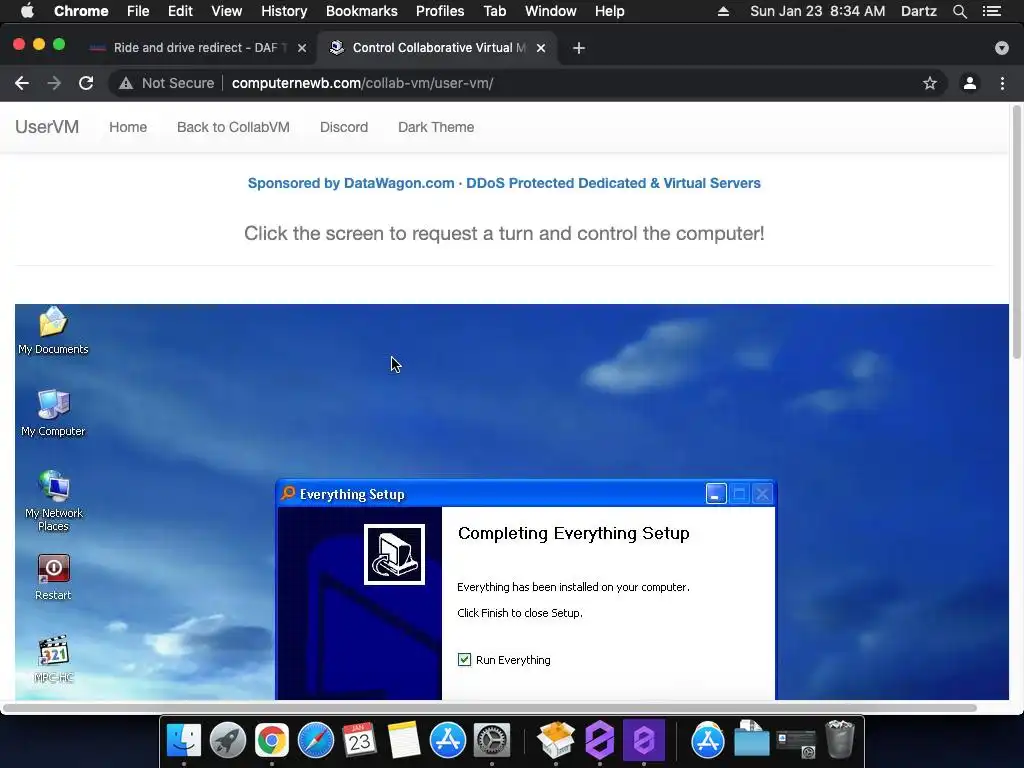Follow the Back to CollabVM link
This screenshot has height=768, width=1024.
(x=233, y=127)
